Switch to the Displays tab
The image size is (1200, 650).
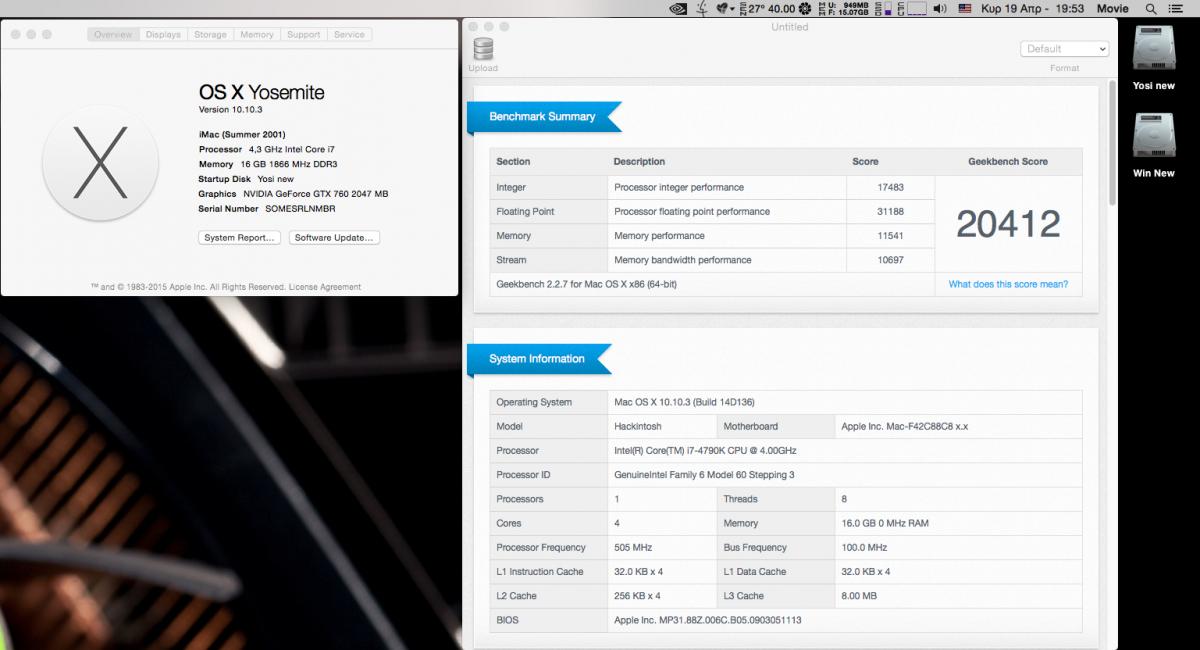163,34
